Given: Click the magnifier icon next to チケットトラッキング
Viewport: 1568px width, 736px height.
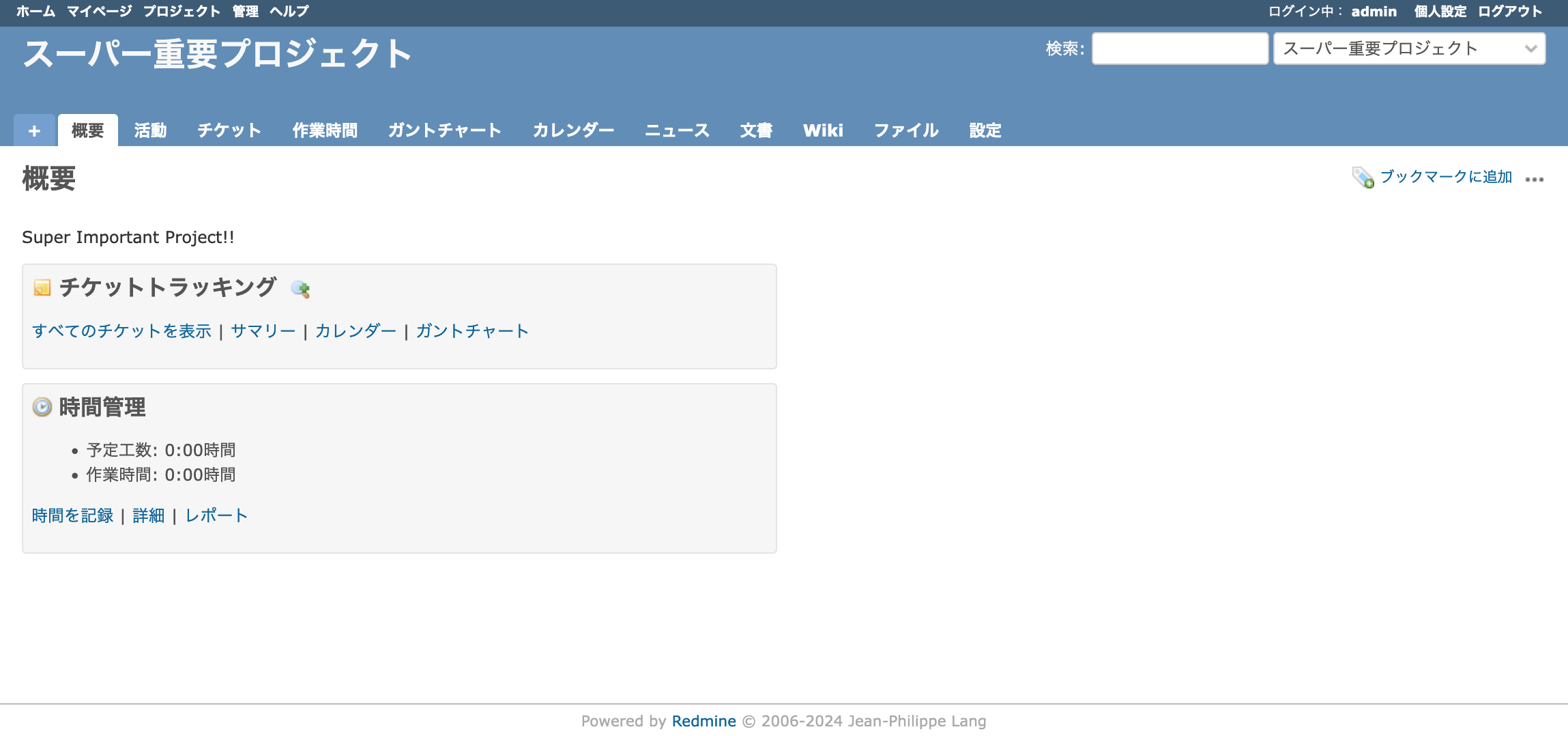Looking at the screenshot, I should [301, 289].
